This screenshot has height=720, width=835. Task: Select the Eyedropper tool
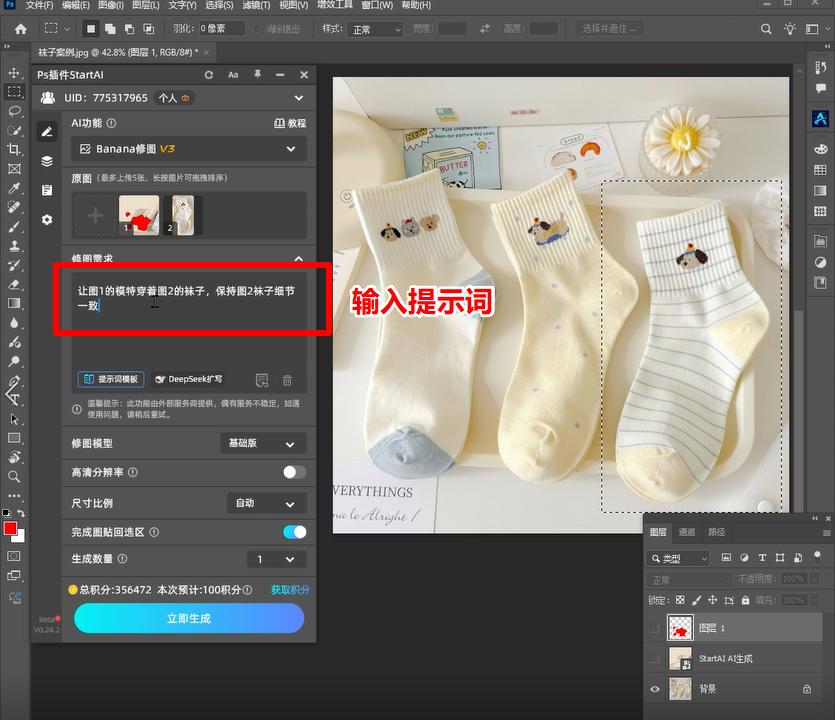[14, 188]
